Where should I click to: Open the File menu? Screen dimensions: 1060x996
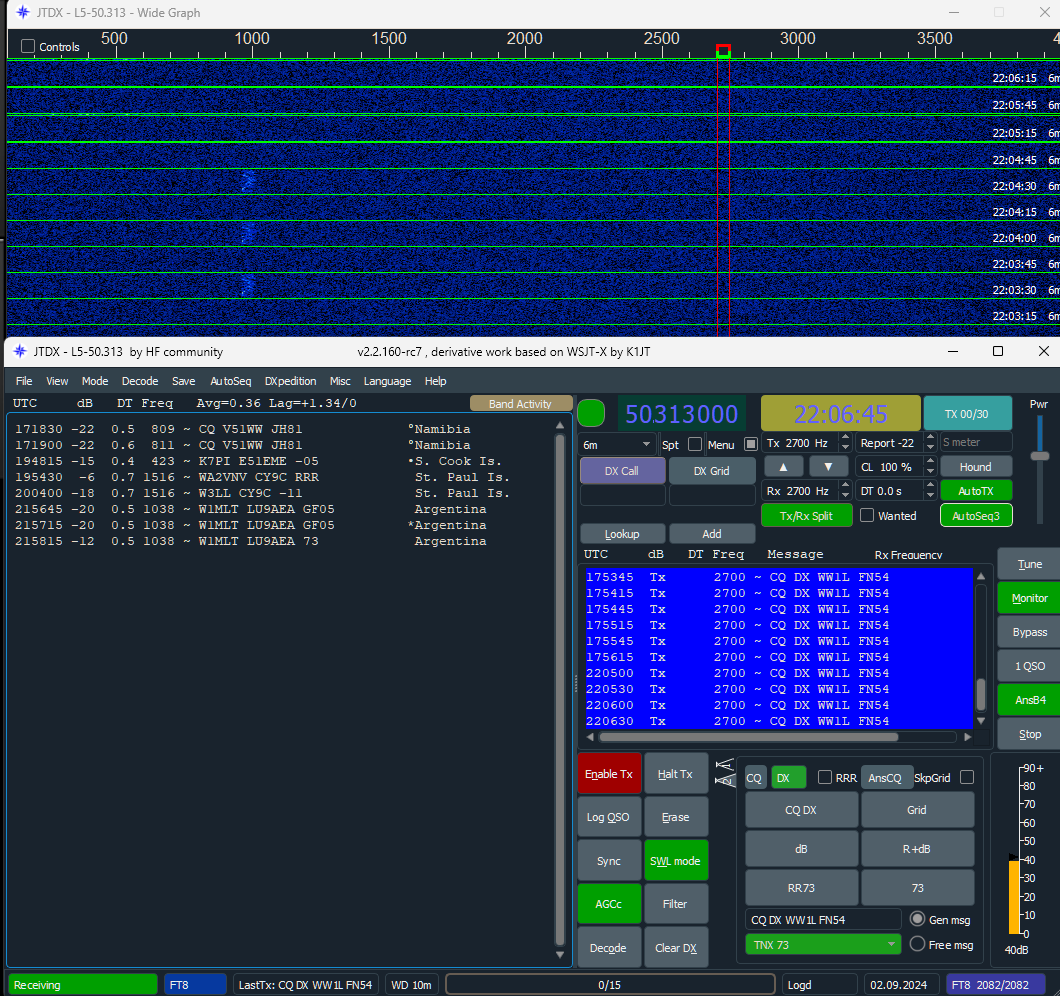click(24, 381)
